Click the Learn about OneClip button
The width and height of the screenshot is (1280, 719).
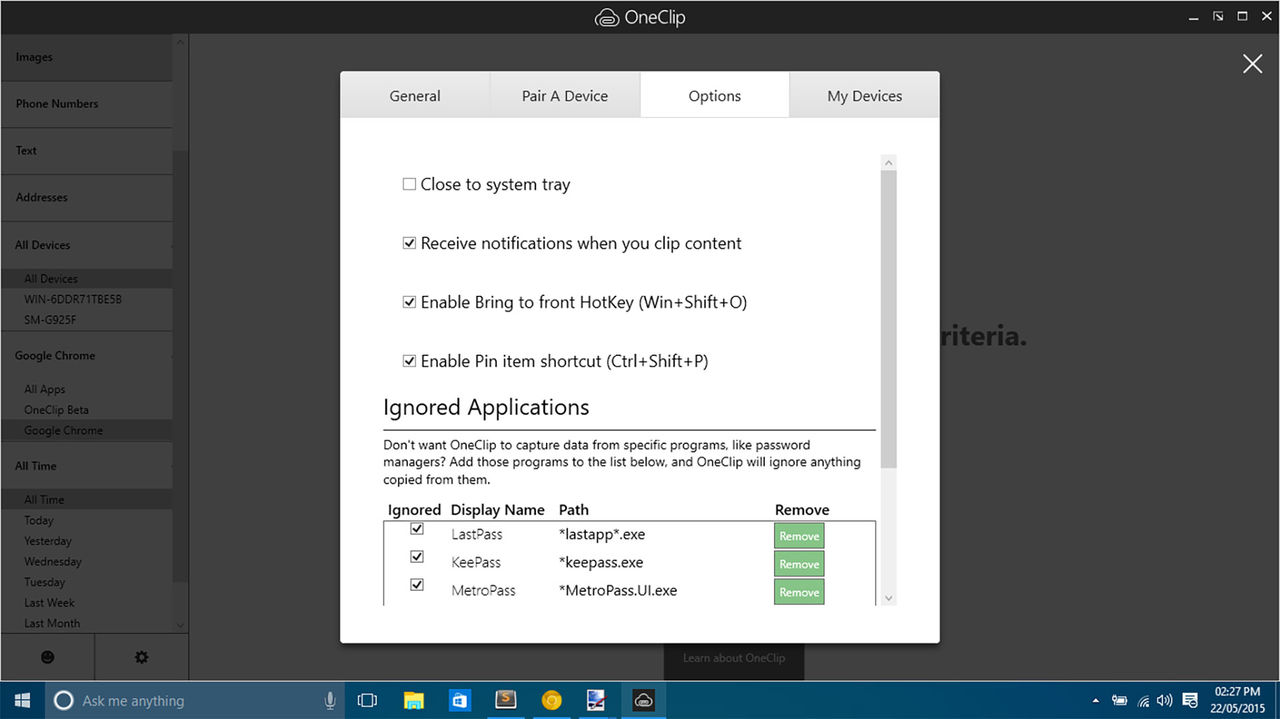(734, 658)
